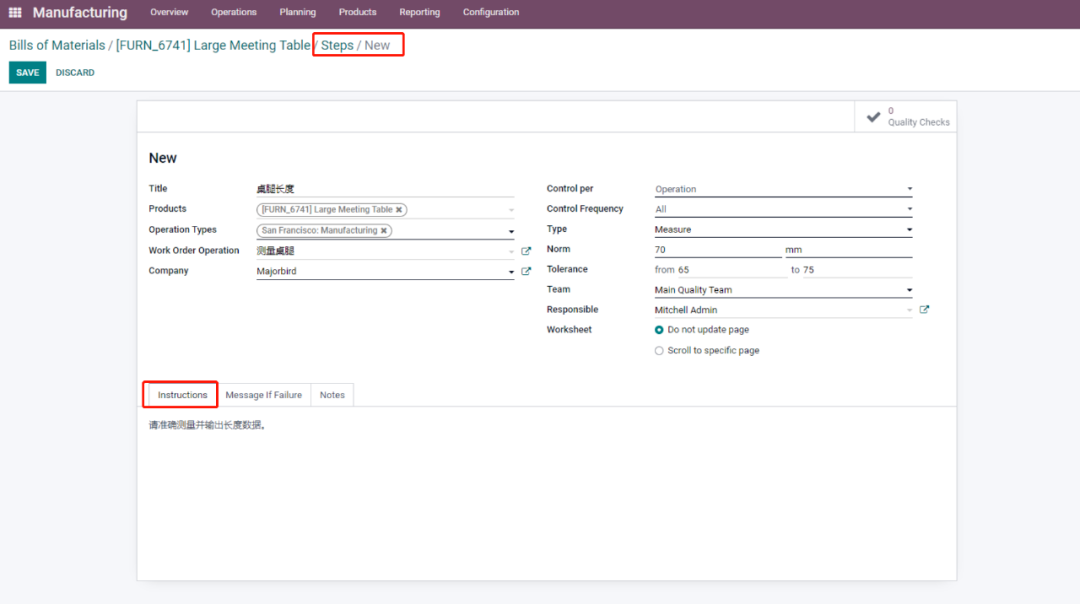Expand the Control Frequency dropdown
This screenshot has width=1080, height=604.
click(x=783, y=210)
